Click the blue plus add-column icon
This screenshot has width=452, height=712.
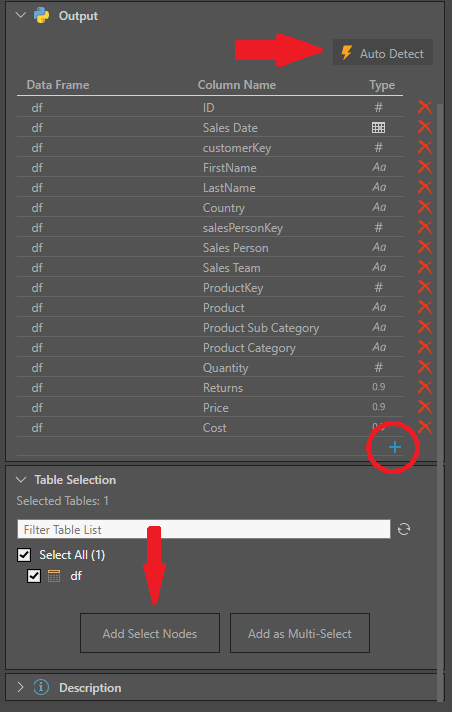click(395, 447)
